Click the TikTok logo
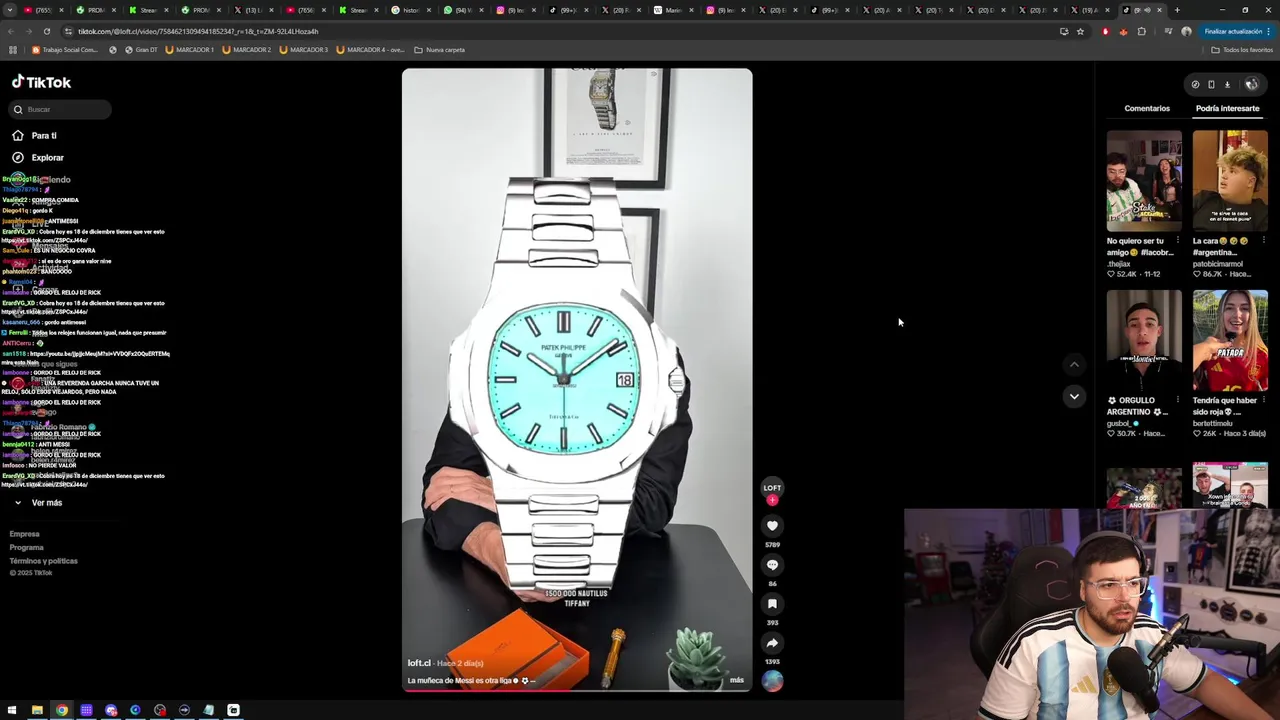 pyautogui.click(x=41, y=83)
